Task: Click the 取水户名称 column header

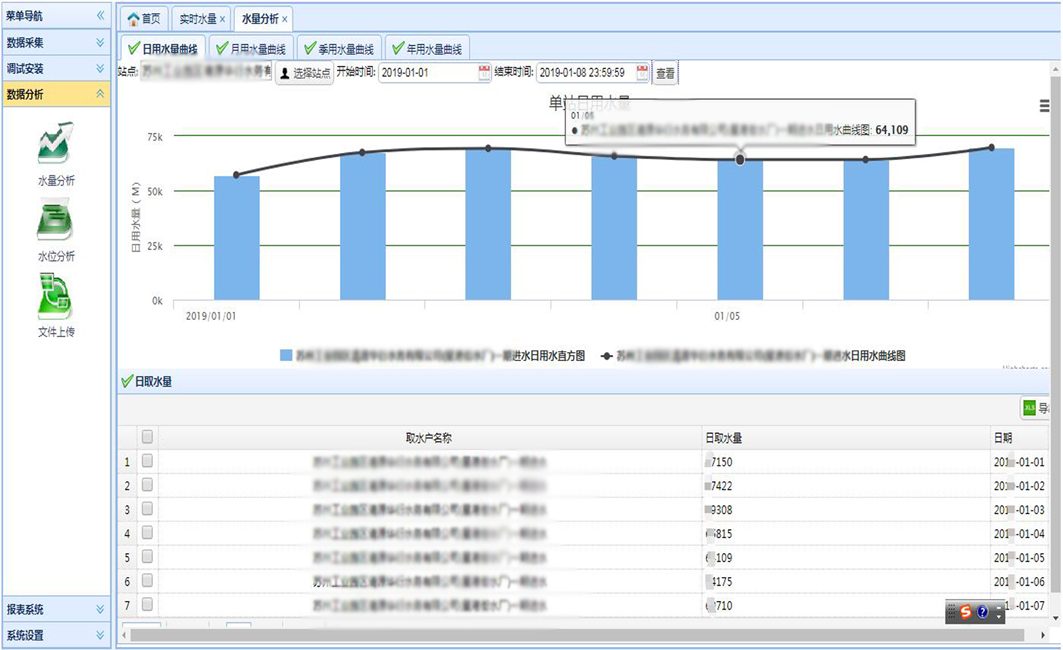Action: tap(430, 438)
